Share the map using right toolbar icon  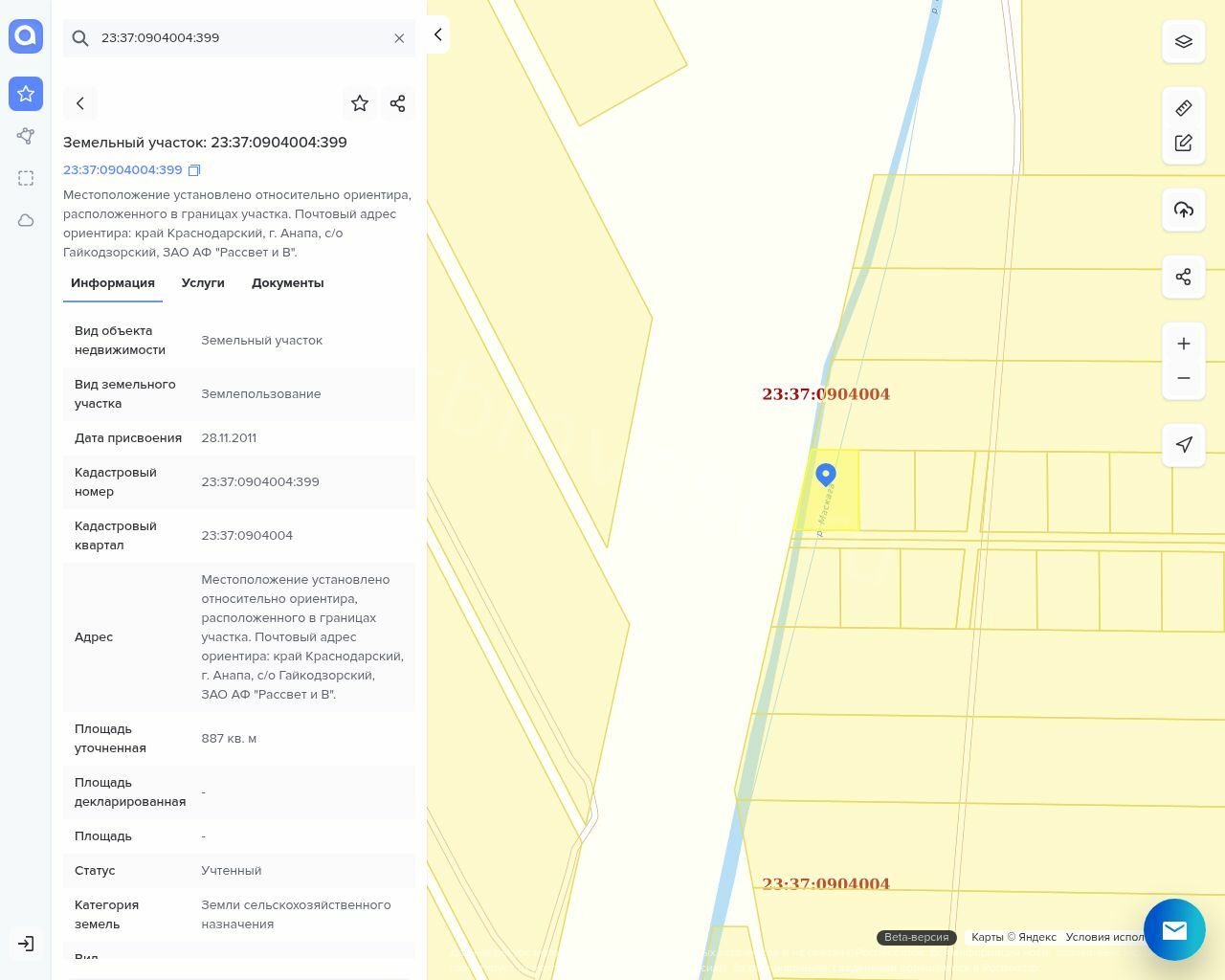click(1184, 277)
